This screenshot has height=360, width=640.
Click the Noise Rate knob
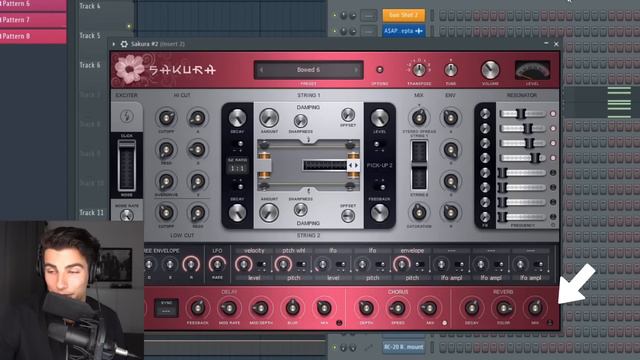tap(127, 215)
